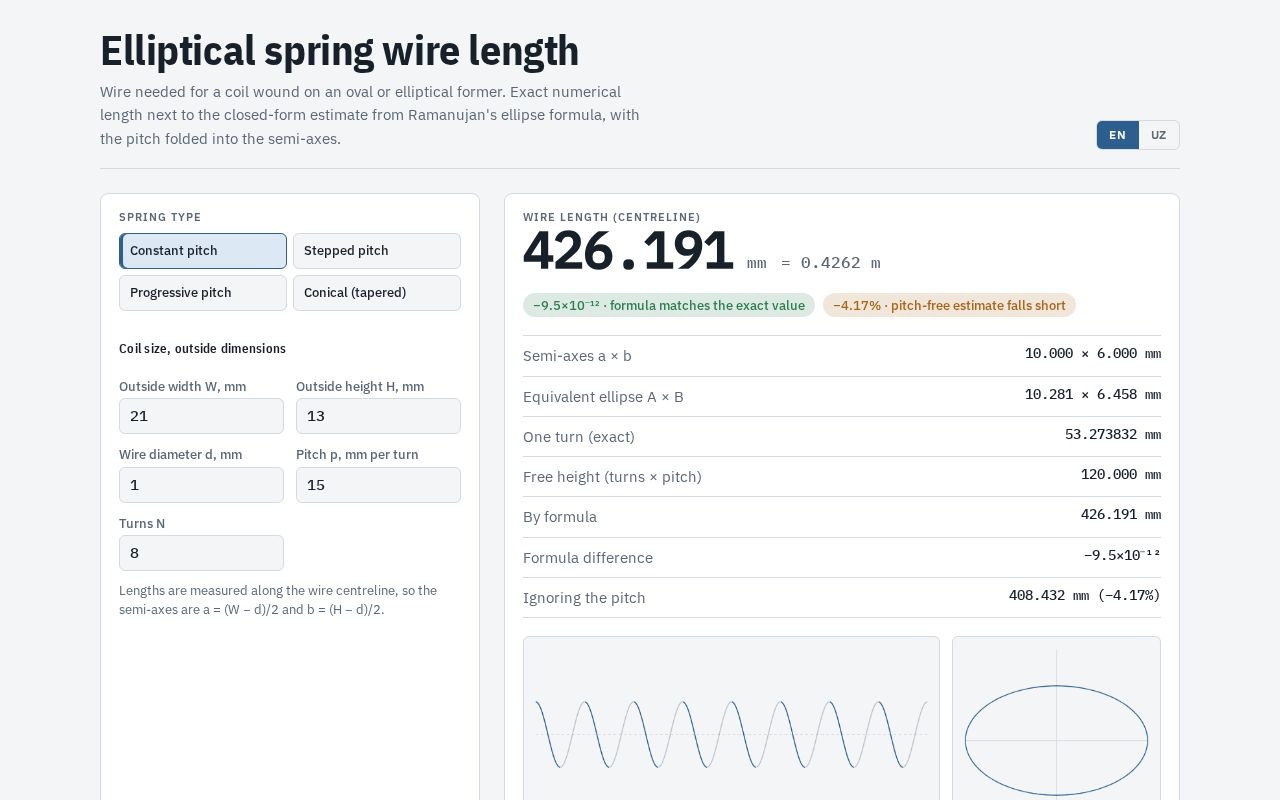1280x800 pixels.
Task: Select the 426.191 wire length result
Action: [628, 251]
